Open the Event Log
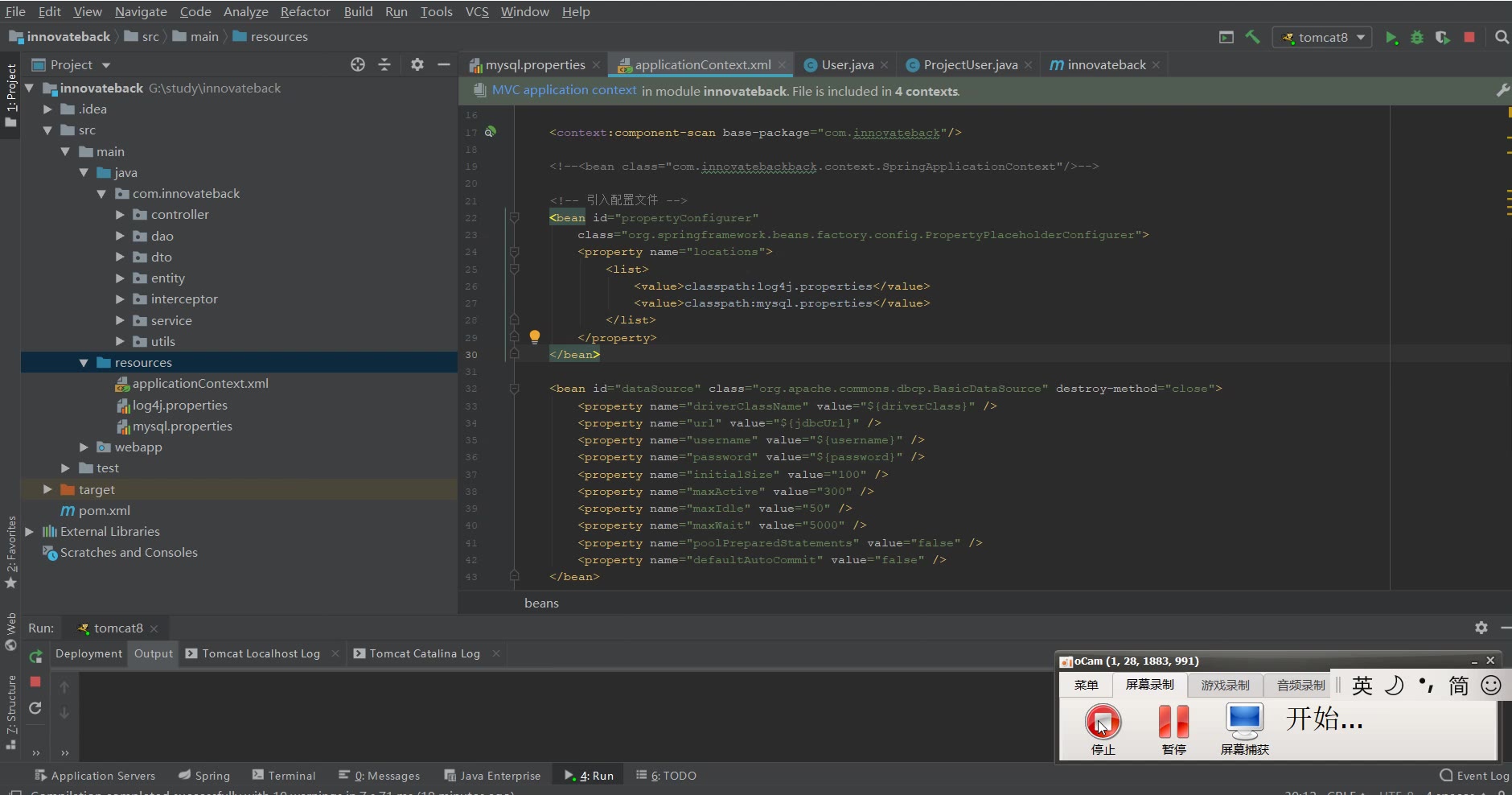This screenshot has height=795, width=1512. tap(1474, 776)
